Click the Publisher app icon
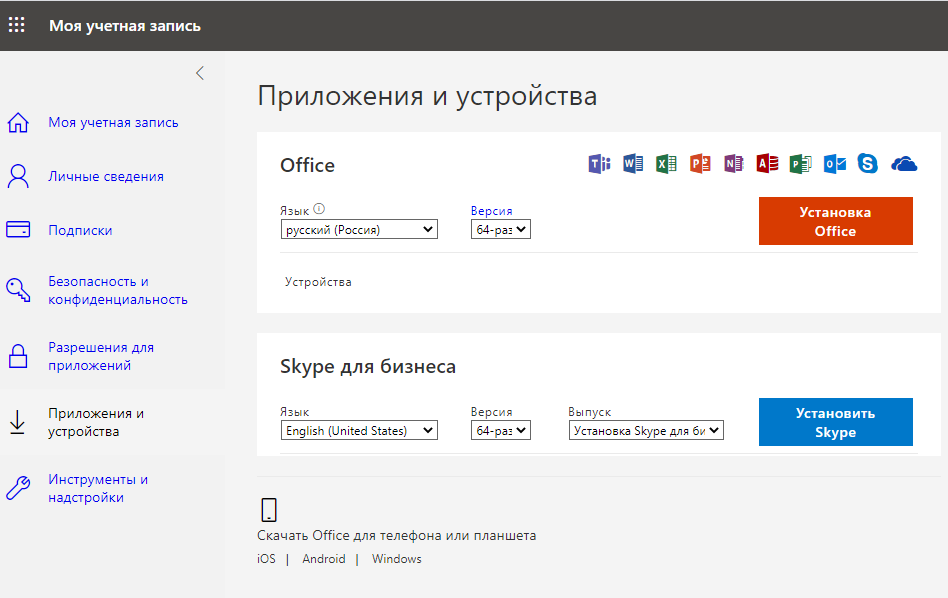Viewport: 948px width, 598px height. click(x=800, y=163)
